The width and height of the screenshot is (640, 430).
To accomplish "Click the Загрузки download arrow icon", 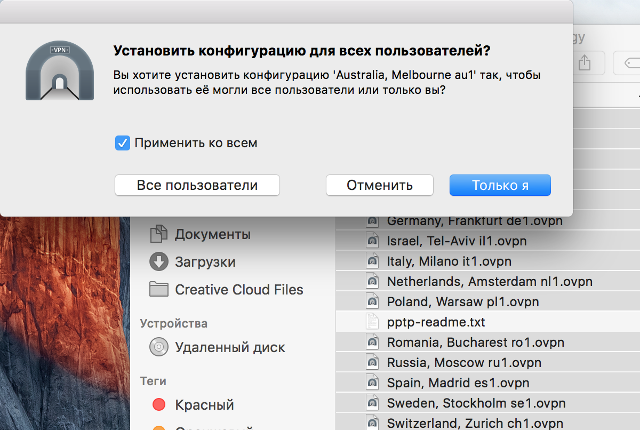I will 158,262.
